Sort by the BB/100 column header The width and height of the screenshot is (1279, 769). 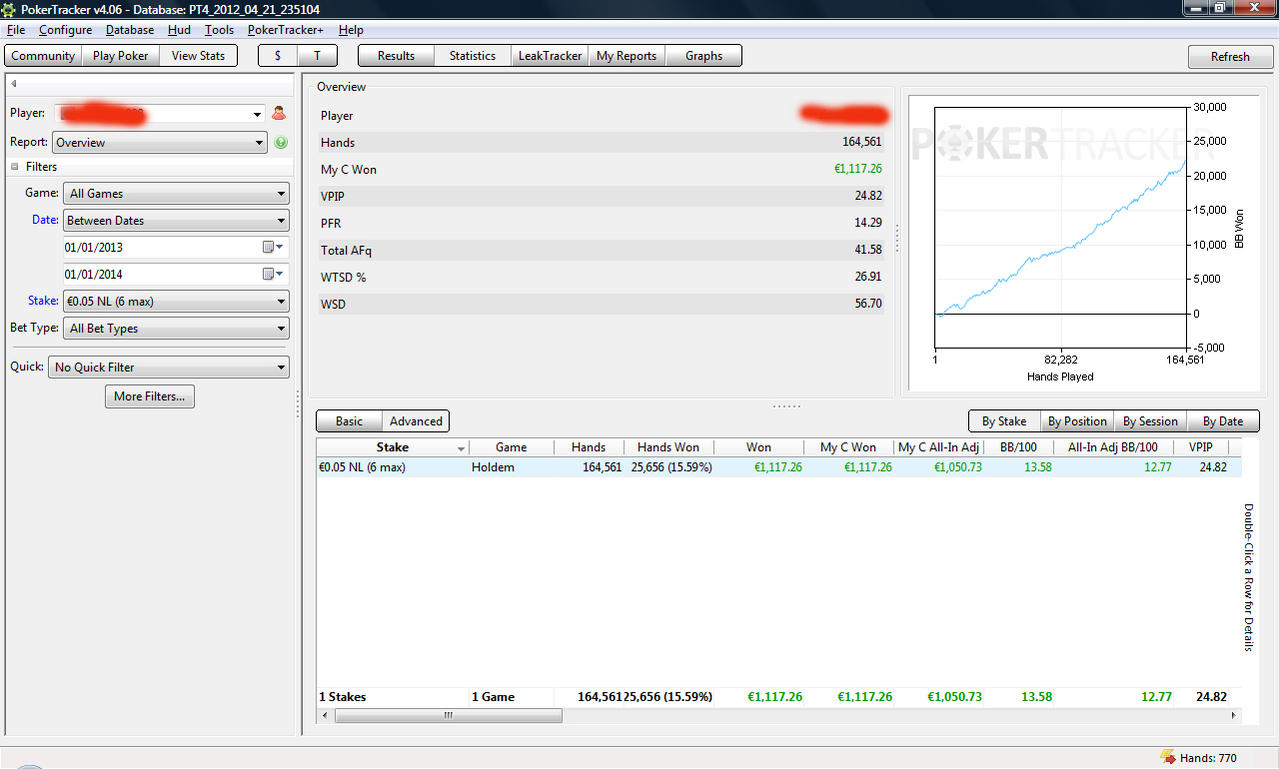(1018, 448)
